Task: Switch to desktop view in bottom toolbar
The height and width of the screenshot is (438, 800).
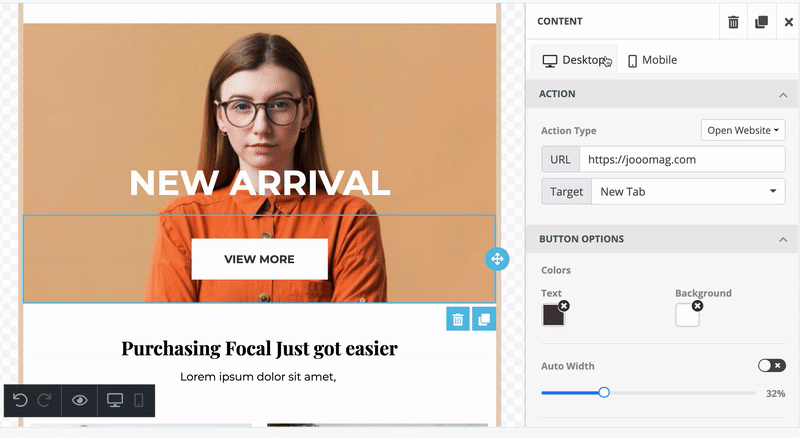Action: [115, 401]
